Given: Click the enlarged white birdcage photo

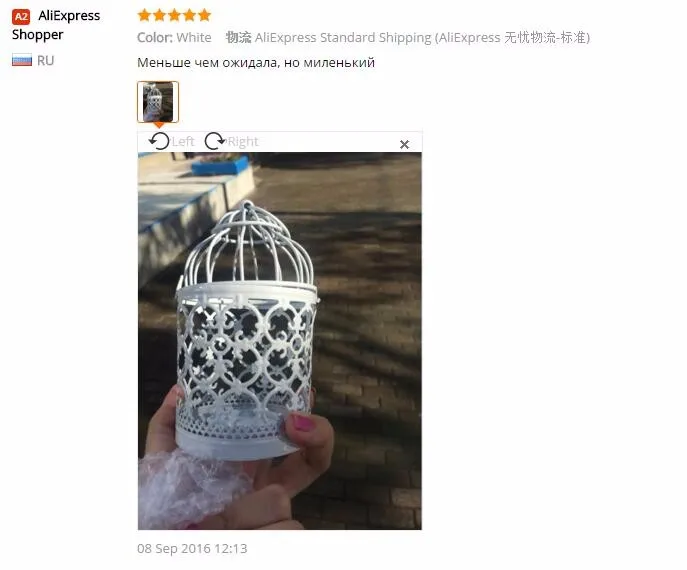Looking at the screenshot, I should (280, 341).
